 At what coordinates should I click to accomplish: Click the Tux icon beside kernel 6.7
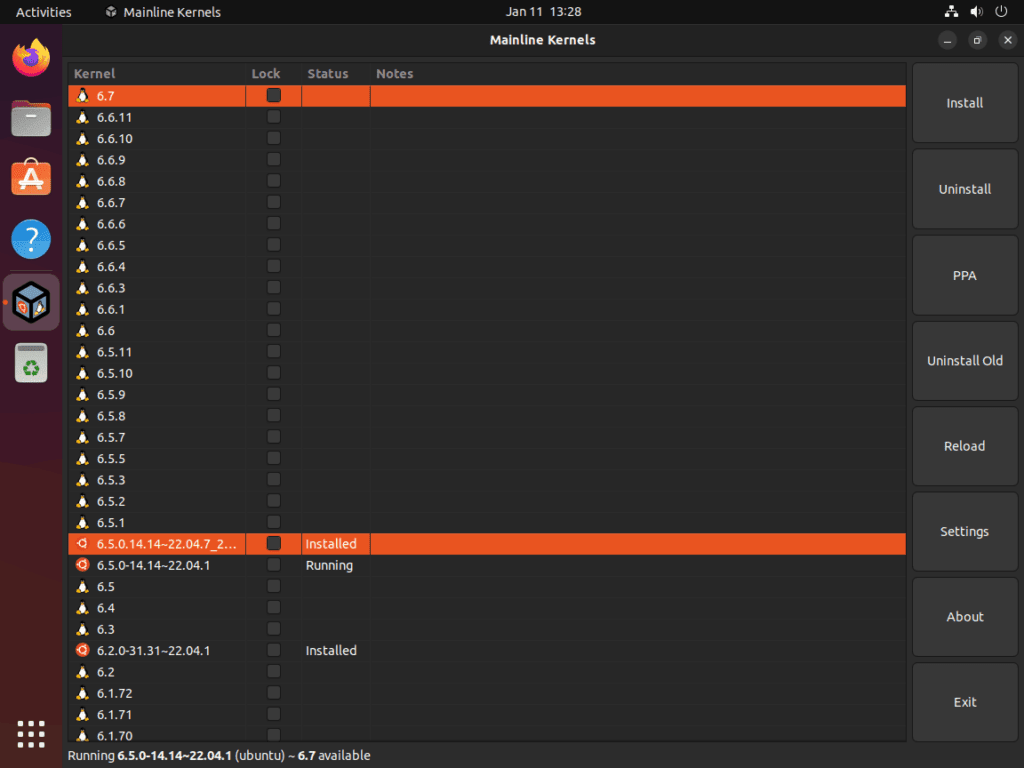point(81,96)
